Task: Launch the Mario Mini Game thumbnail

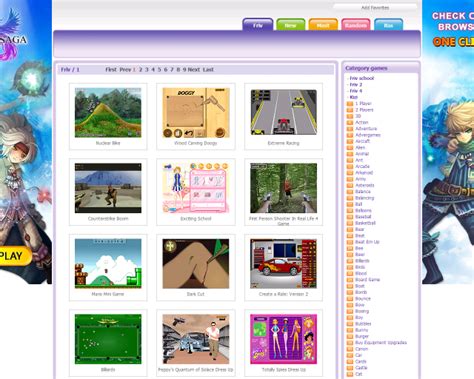Action: pos(108,264)
